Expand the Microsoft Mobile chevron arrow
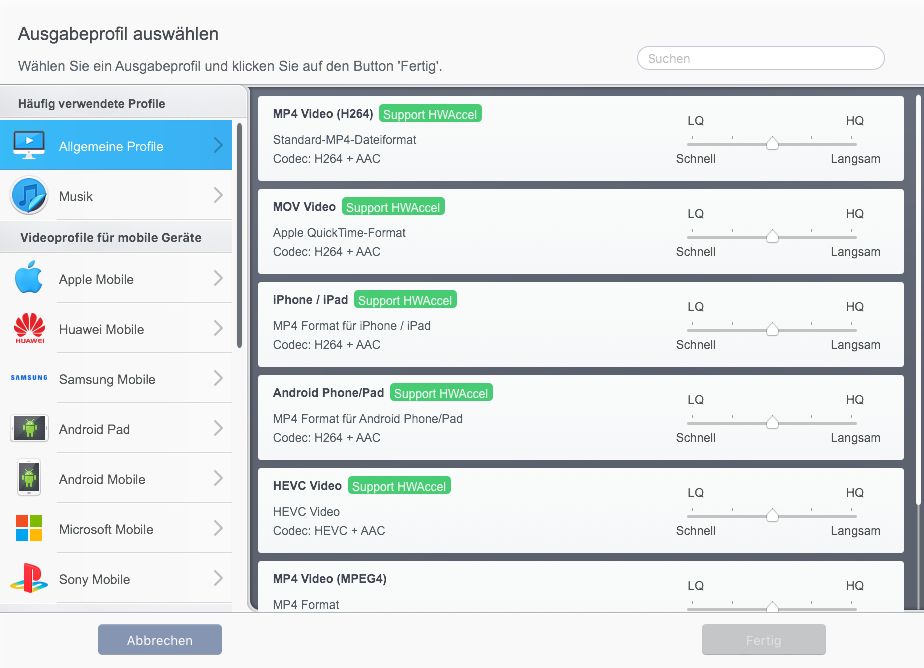Image resolution: width=924 pixels, height=668 pixels. (x=219, y=528)
